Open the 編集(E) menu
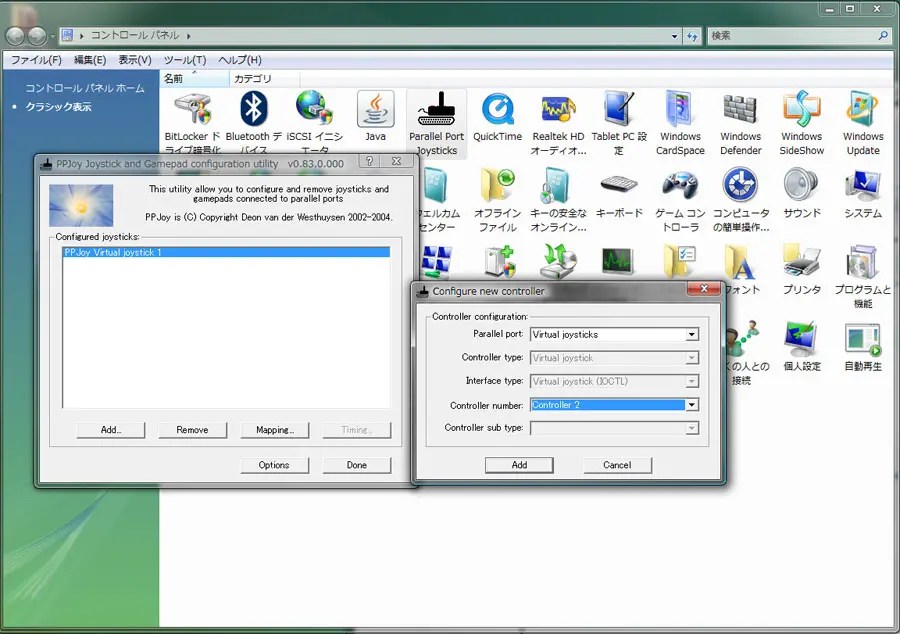 pos(90,60)
